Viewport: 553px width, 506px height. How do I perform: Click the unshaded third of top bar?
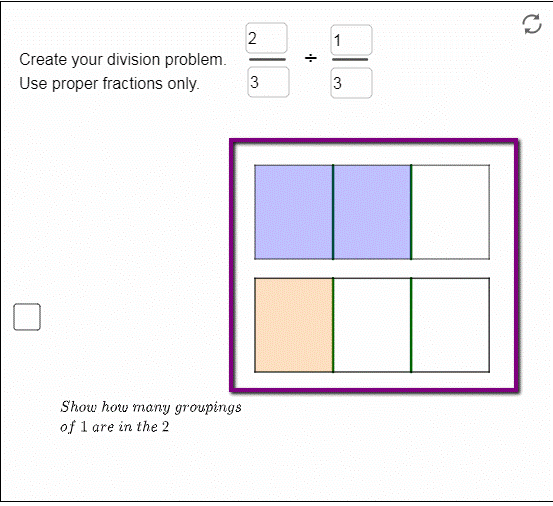pyautogui.click(x=450, y=212)
